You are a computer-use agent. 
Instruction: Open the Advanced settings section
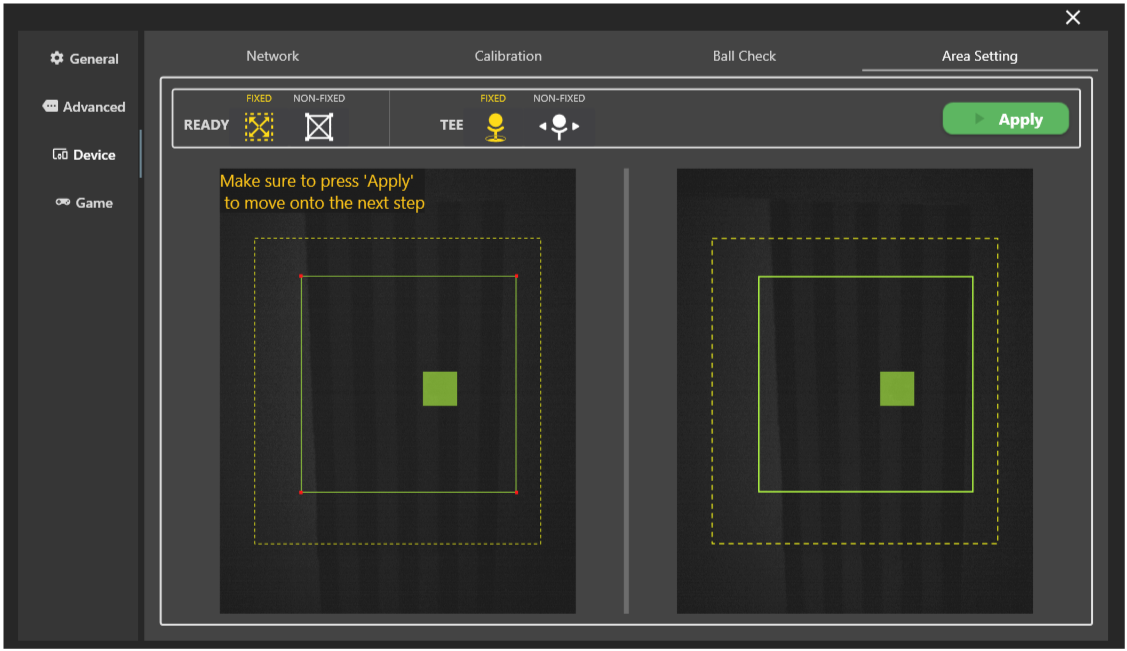tap(84, 107)
